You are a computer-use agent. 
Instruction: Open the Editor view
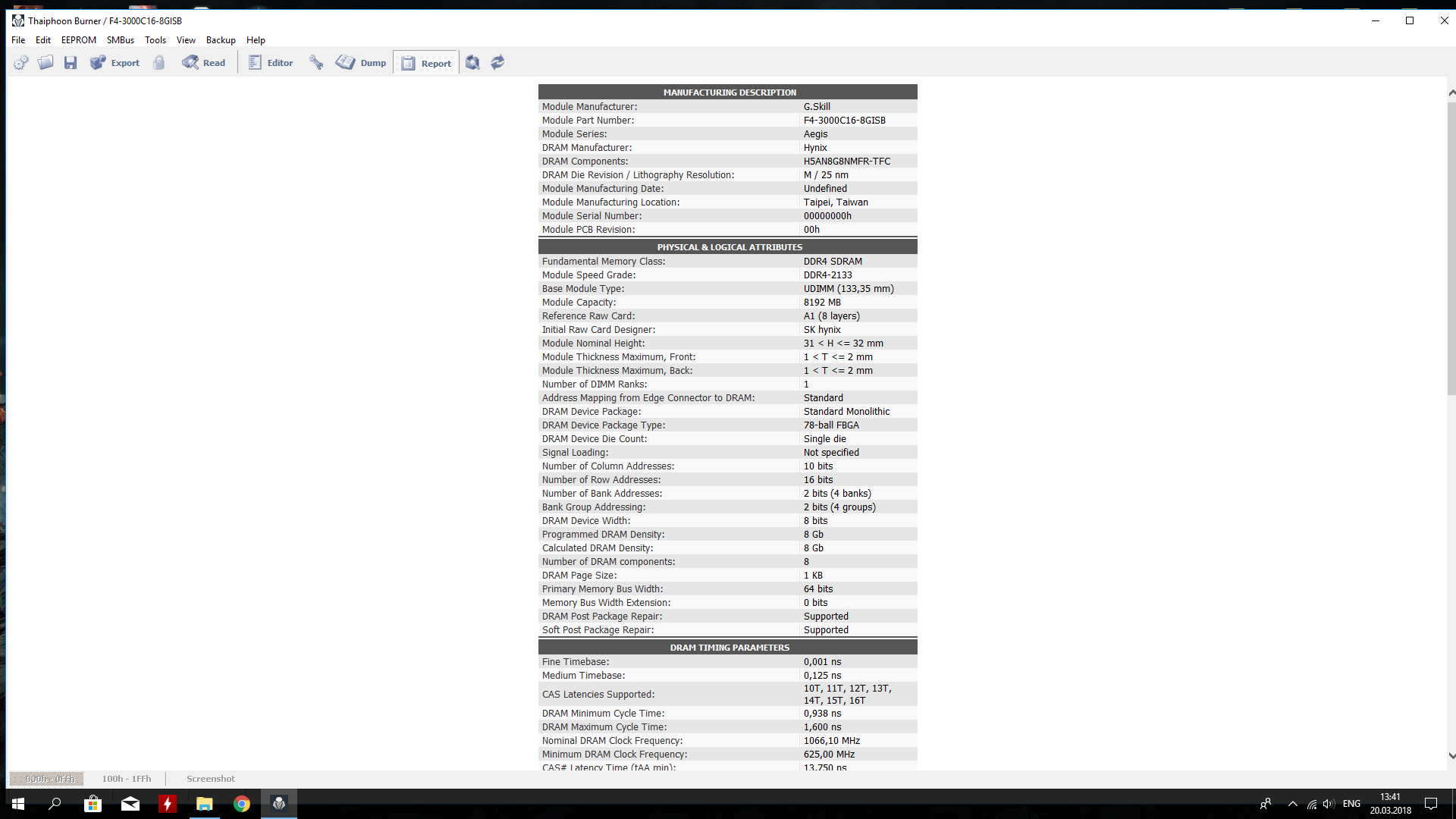271,63
